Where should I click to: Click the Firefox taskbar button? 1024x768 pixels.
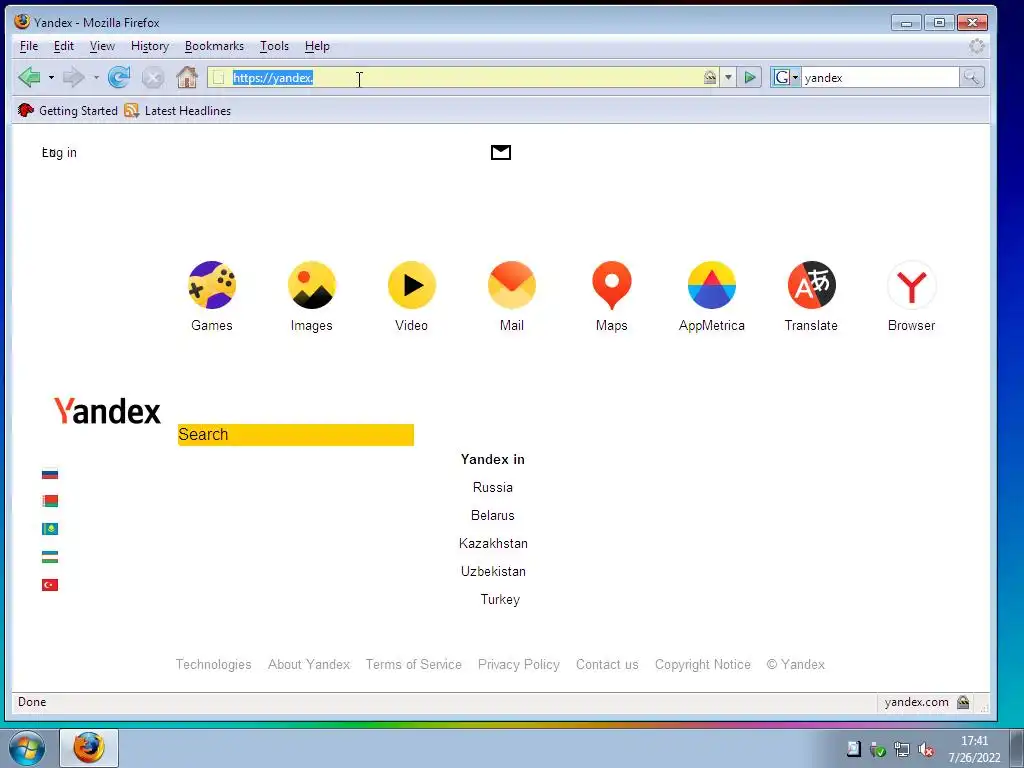pyautogui.click(x=89, y=748)
